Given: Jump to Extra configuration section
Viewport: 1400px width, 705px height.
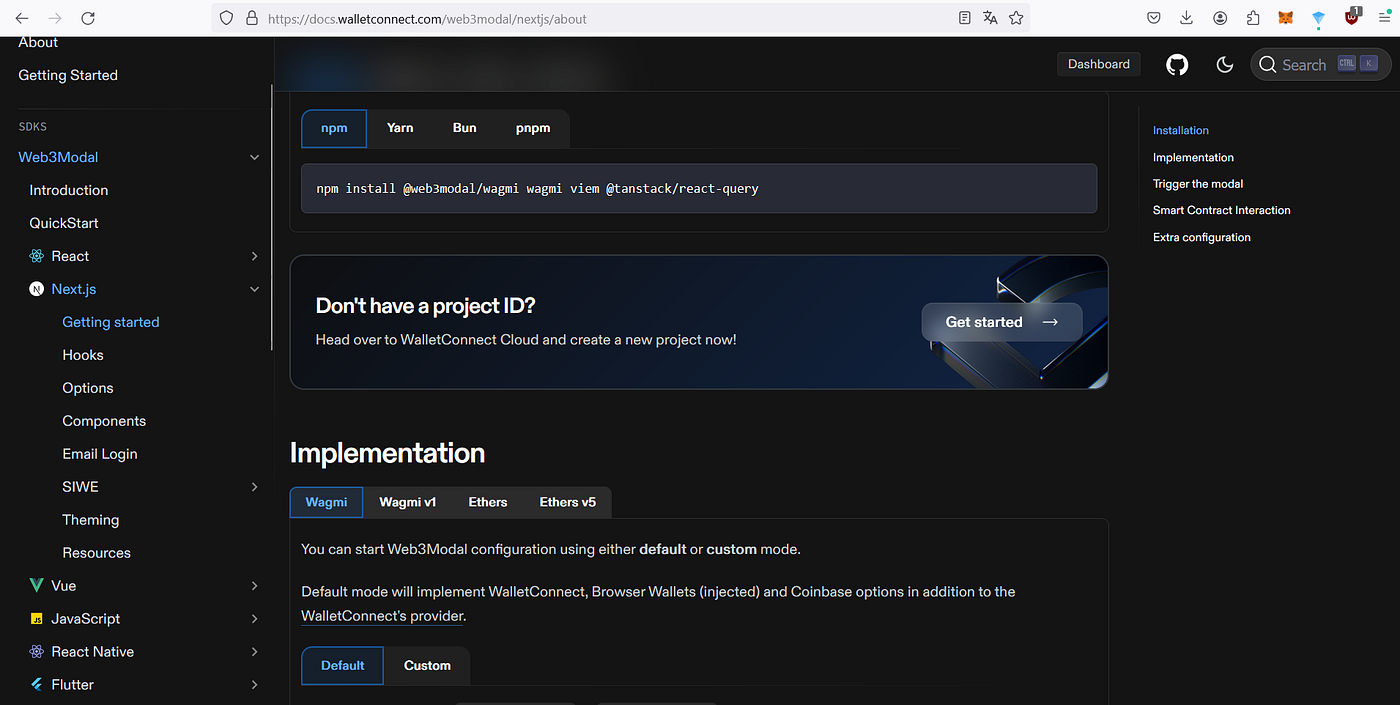Looking at the screenshot, I should 1202,237.
